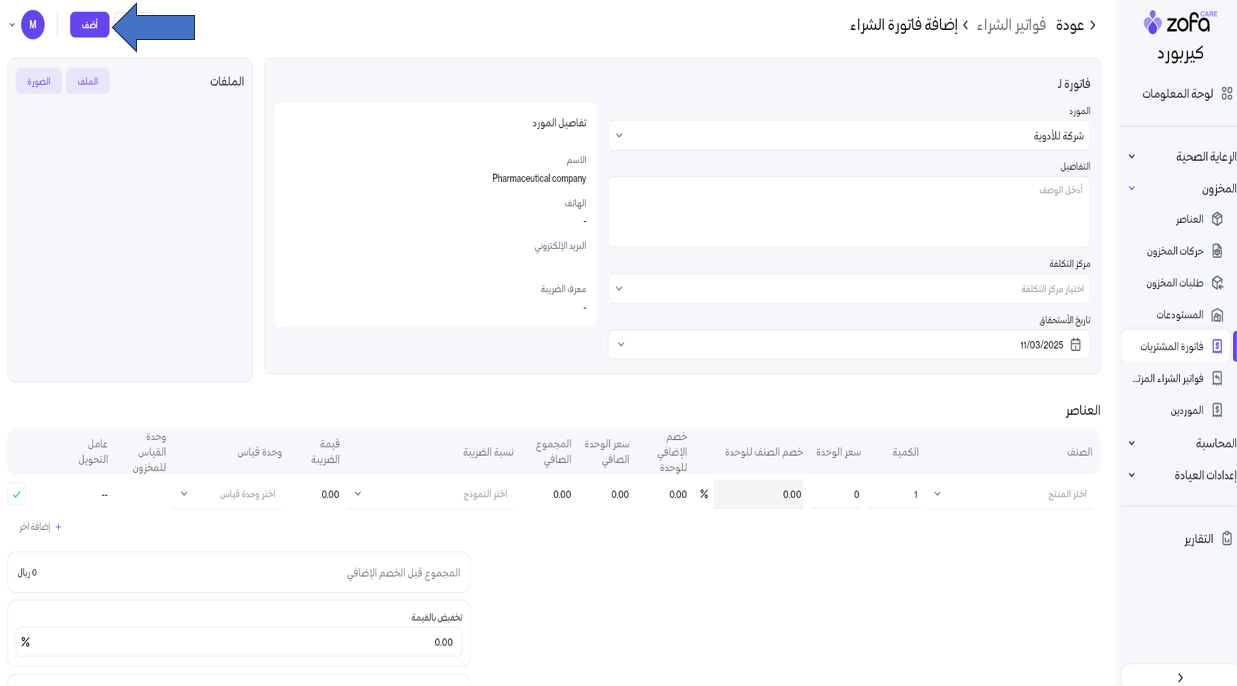This screenshot has height=686, width=1237.
Task: Click the إضافة آخر add row link
Action: 41,527
